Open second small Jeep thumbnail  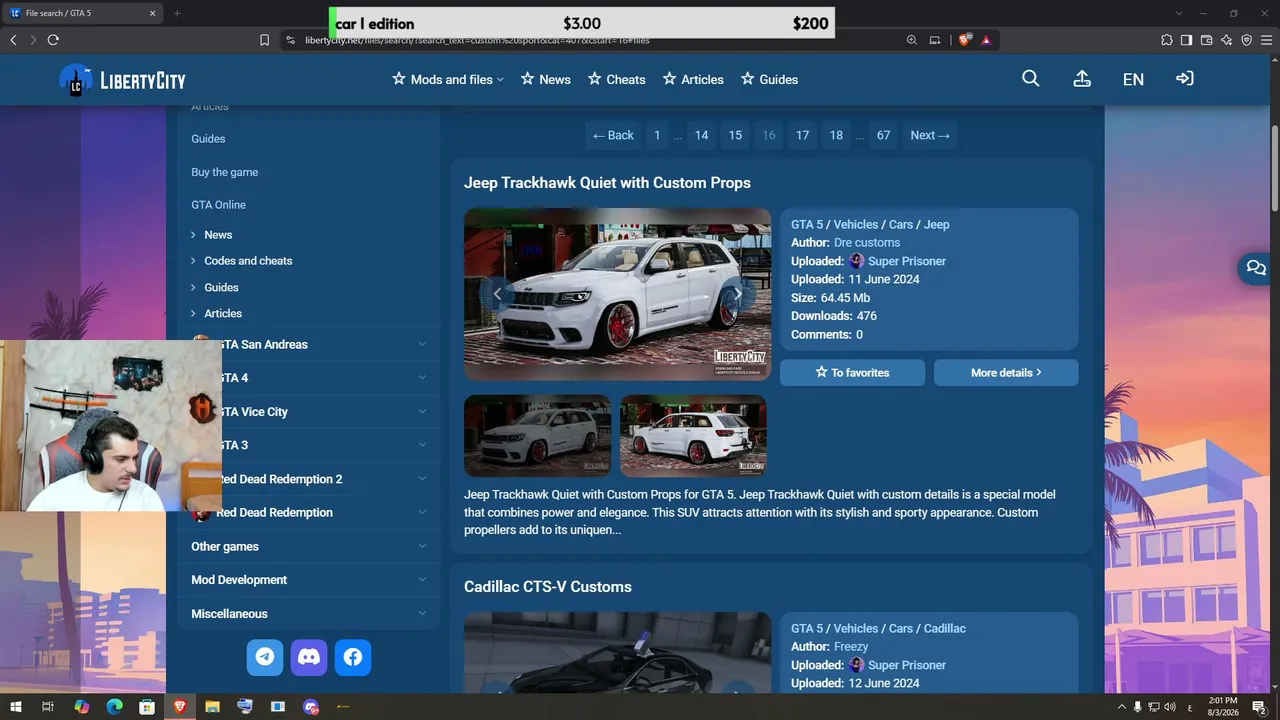click(693, 435)
